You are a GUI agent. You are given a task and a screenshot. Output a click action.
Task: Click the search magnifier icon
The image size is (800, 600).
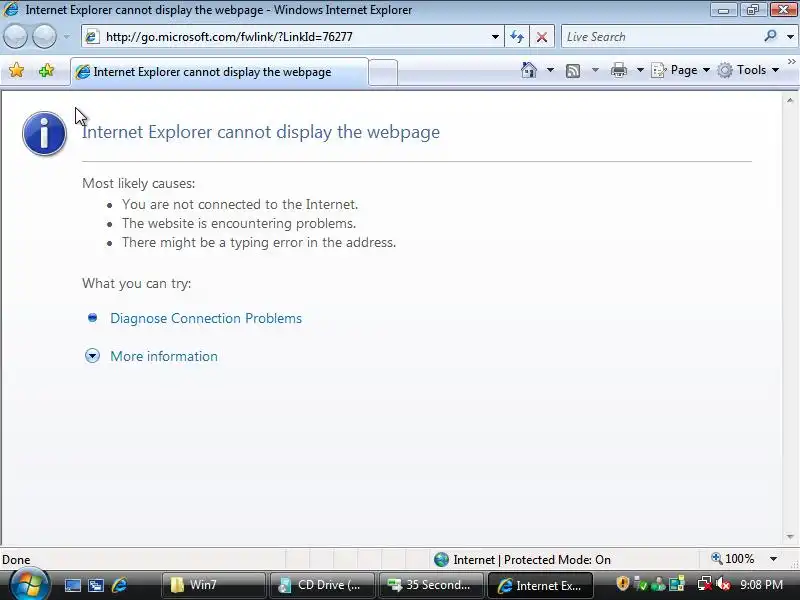[x=770, y=36]
